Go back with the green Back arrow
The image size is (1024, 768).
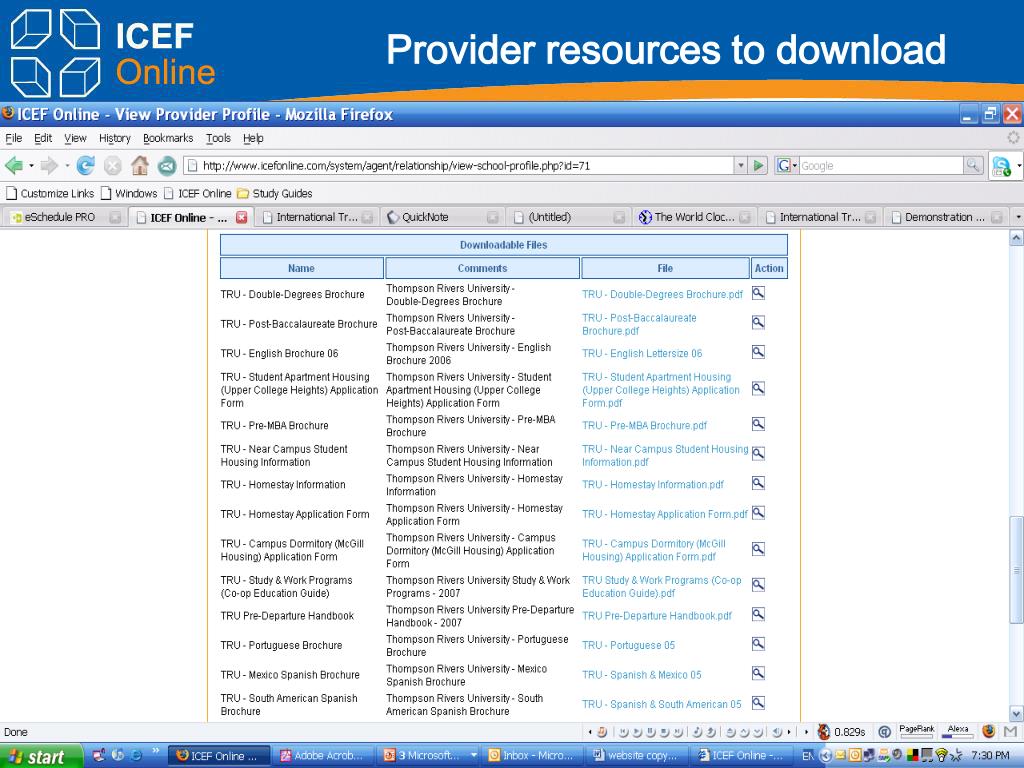pyautogui.click(x=14, y=166)
